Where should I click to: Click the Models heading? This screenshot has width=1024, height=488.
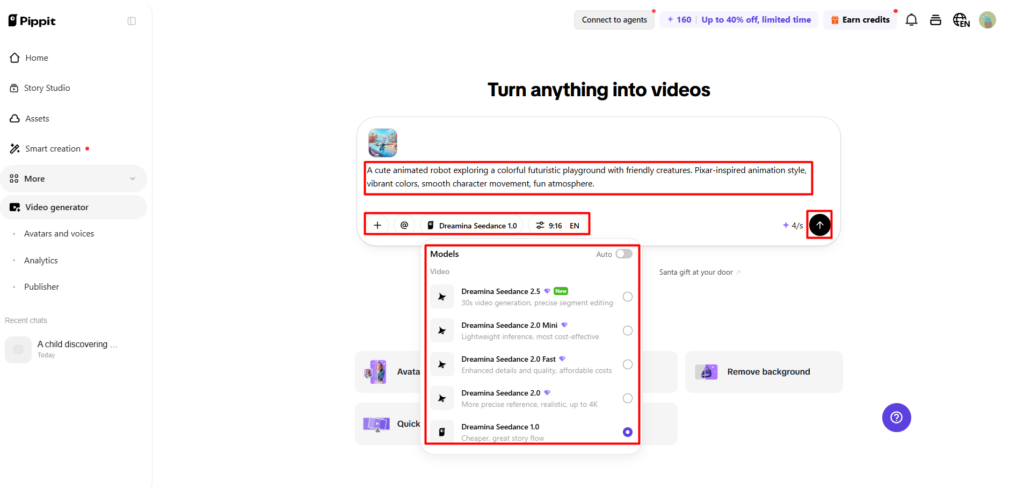[x=444, y=253]
